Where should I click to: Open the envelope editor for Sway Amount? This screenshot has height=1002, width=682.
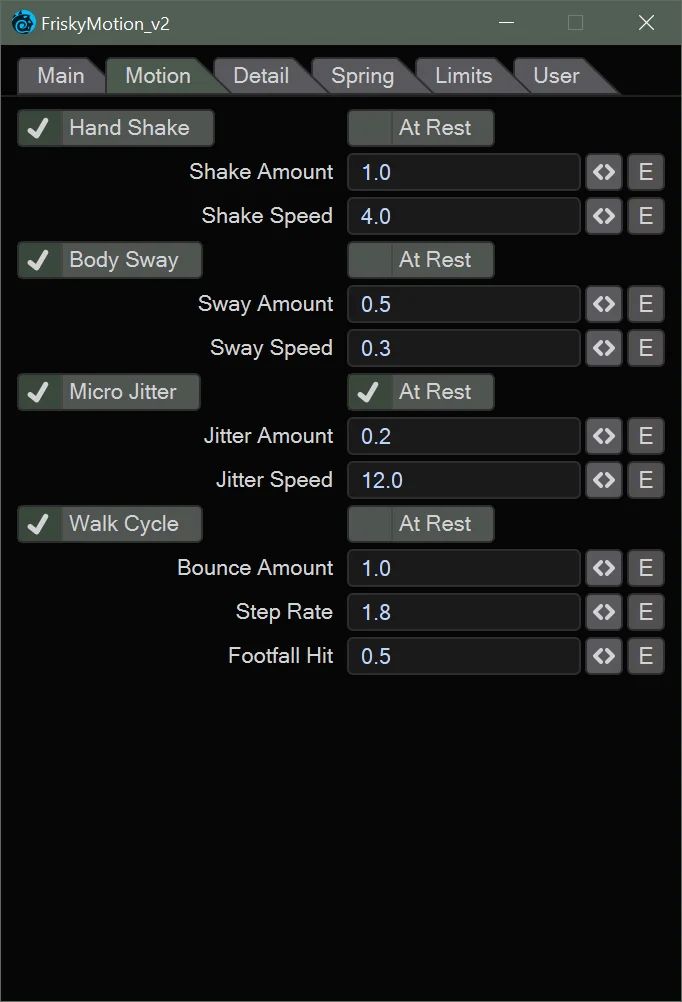pos(645,304)
